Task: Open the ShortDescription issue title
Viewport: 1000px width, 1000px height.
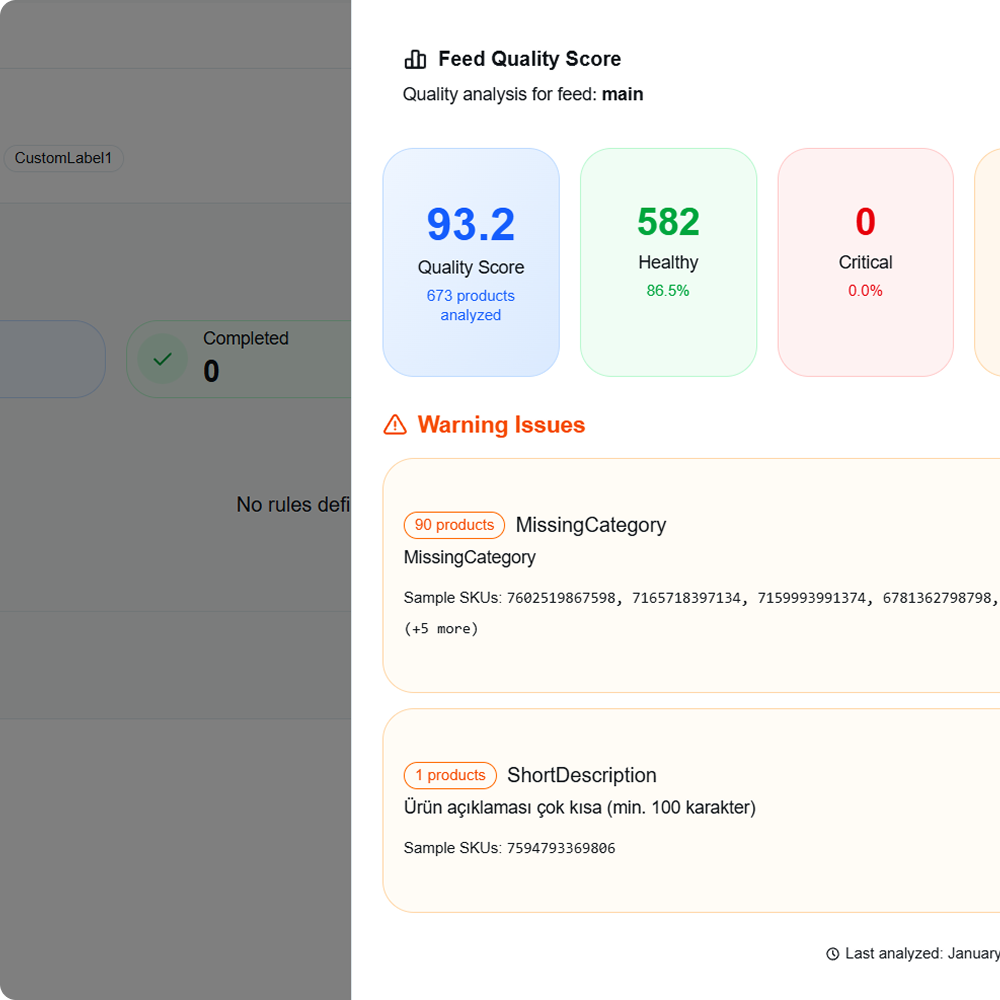Action: [581, 775]
